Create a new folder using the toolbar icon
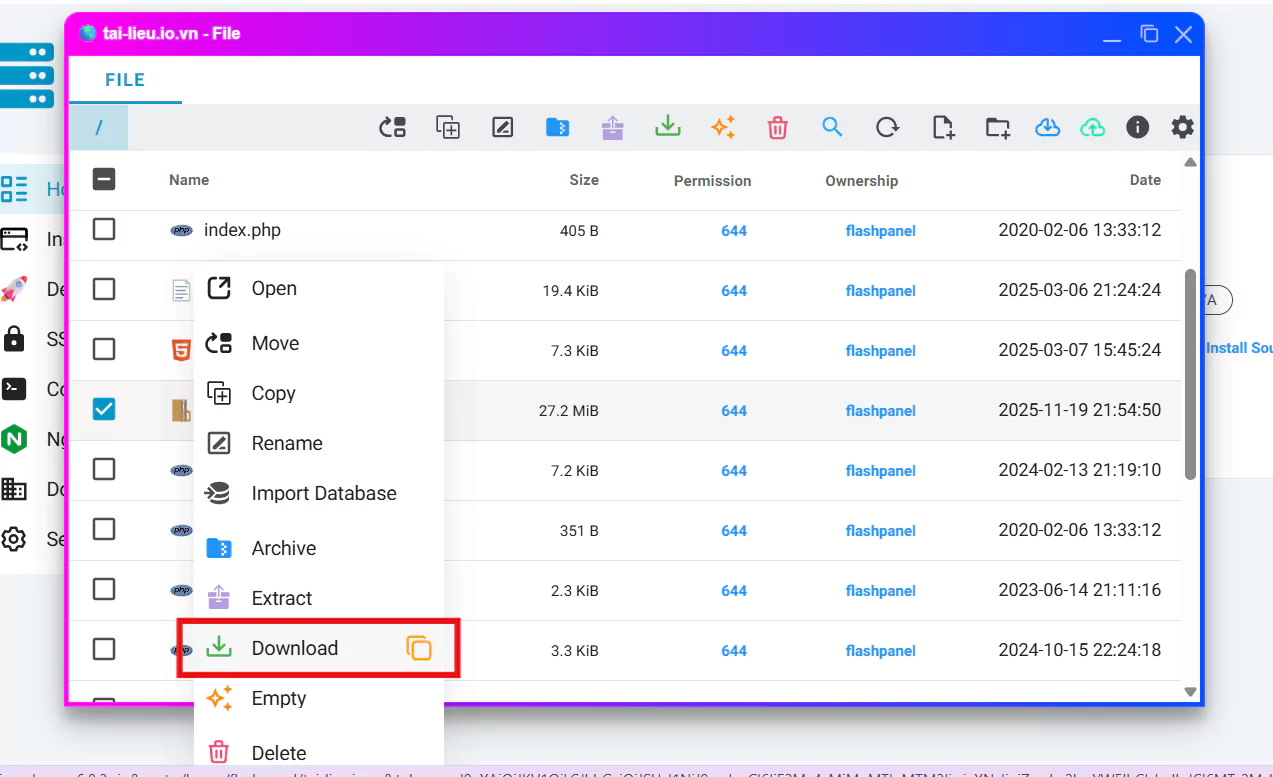 997,127
